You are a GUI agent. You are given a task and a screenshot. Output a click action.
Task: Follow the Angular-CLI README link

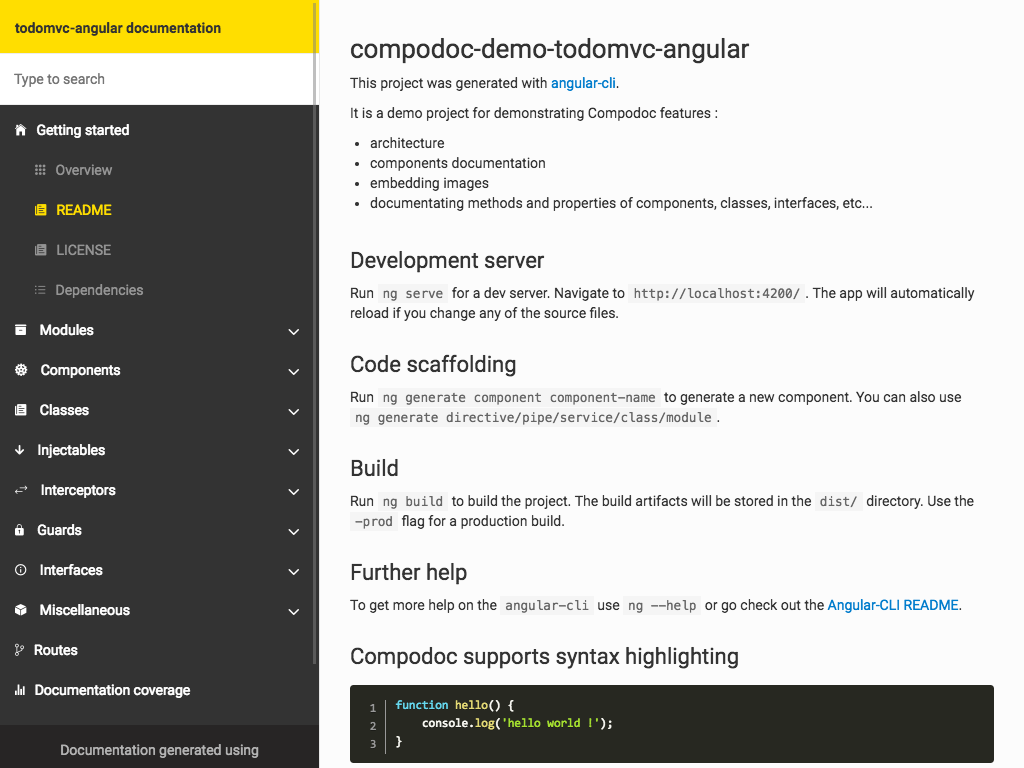pyautogui.click(x=893, y=605)
